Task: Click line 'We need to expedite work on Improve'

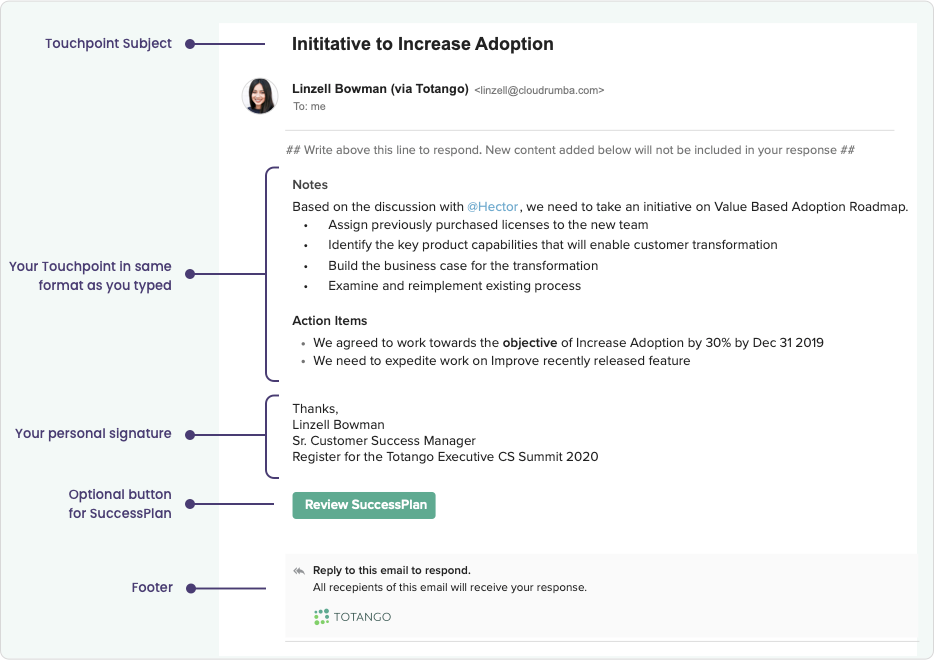Action: (x=502, y=361)
